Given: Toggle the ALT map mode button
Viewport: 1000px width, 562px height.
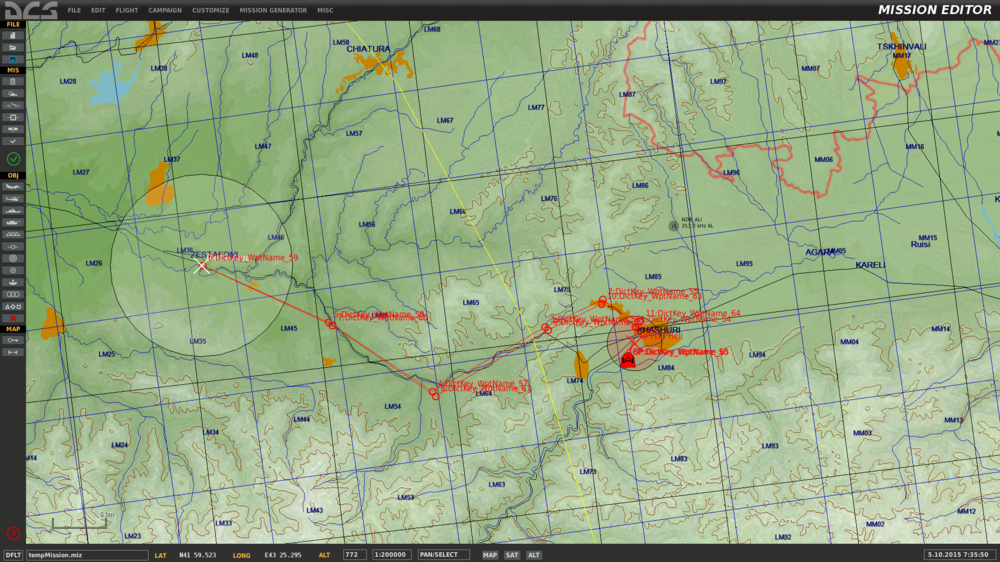Looking at the screenshot, I should click(x=534, y=555).
